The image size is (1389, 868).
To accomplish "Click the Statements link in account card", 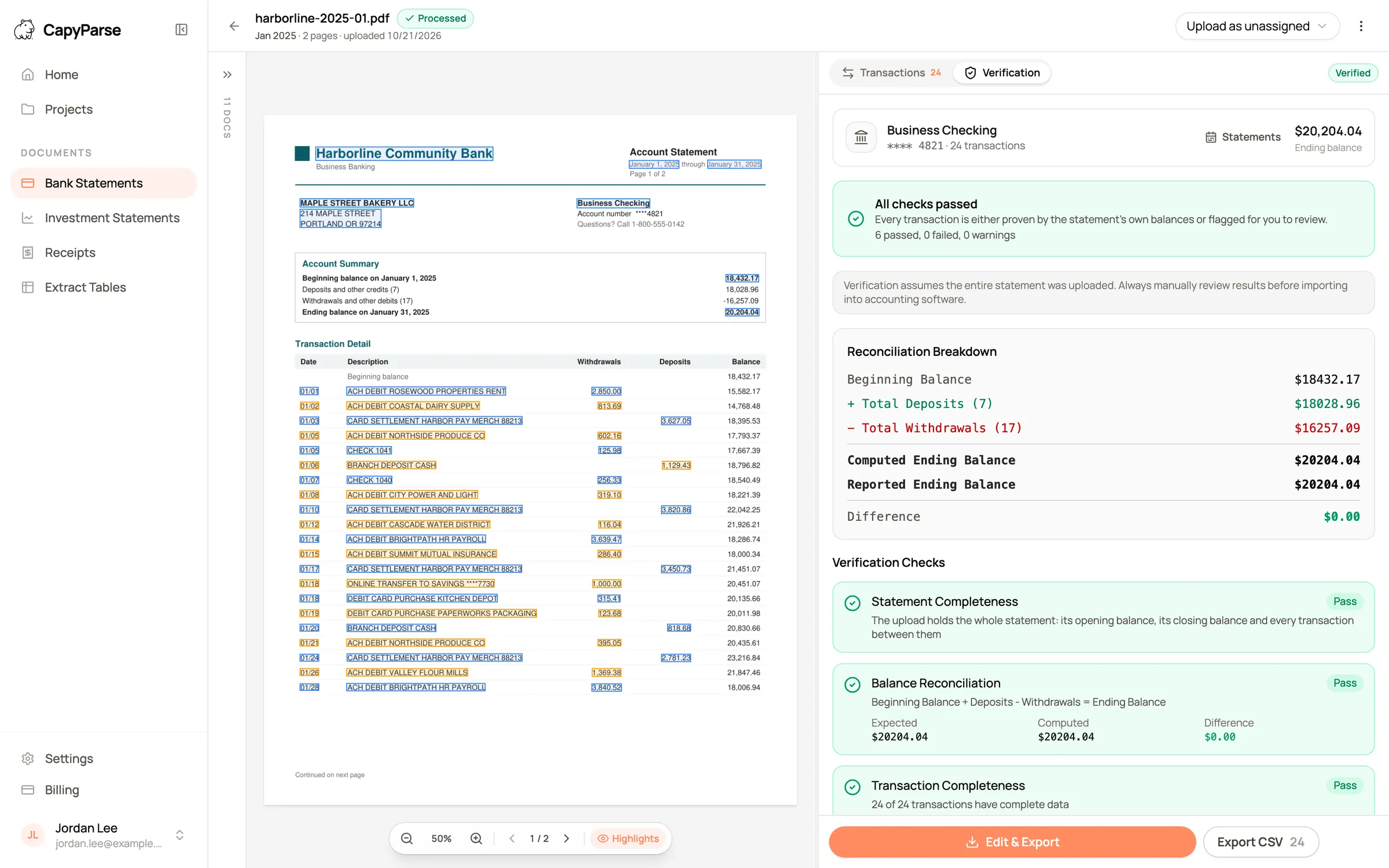I will [x=1243, y=137].
